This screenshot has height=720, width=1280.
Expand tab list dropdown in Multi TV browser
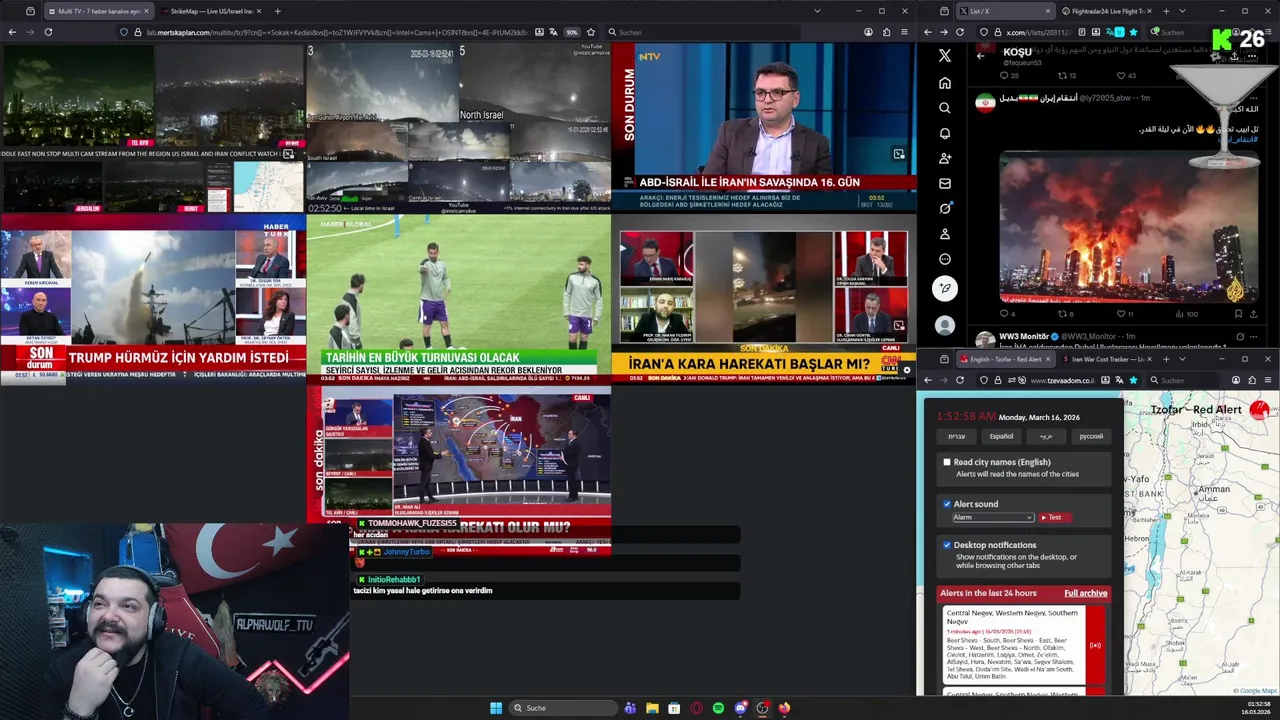[817, 11]
